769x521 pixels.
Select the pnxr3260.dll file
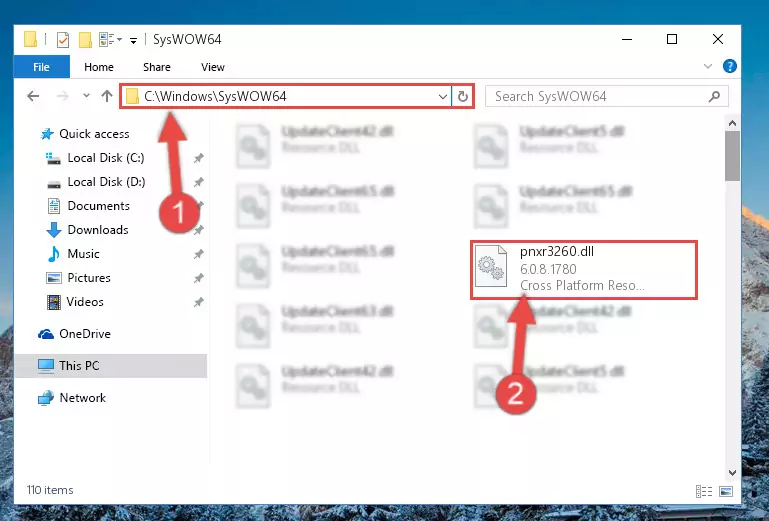[x=584, y=269]
